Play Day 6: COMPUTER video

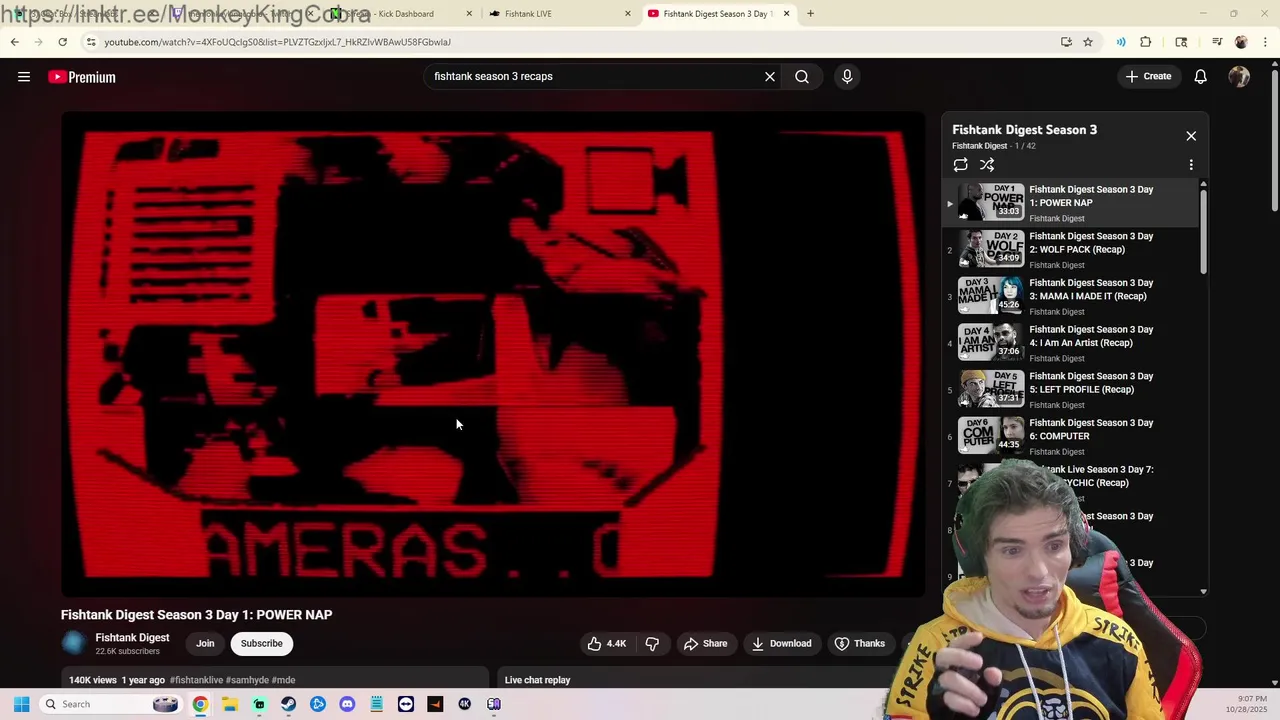pos(1070,437)
